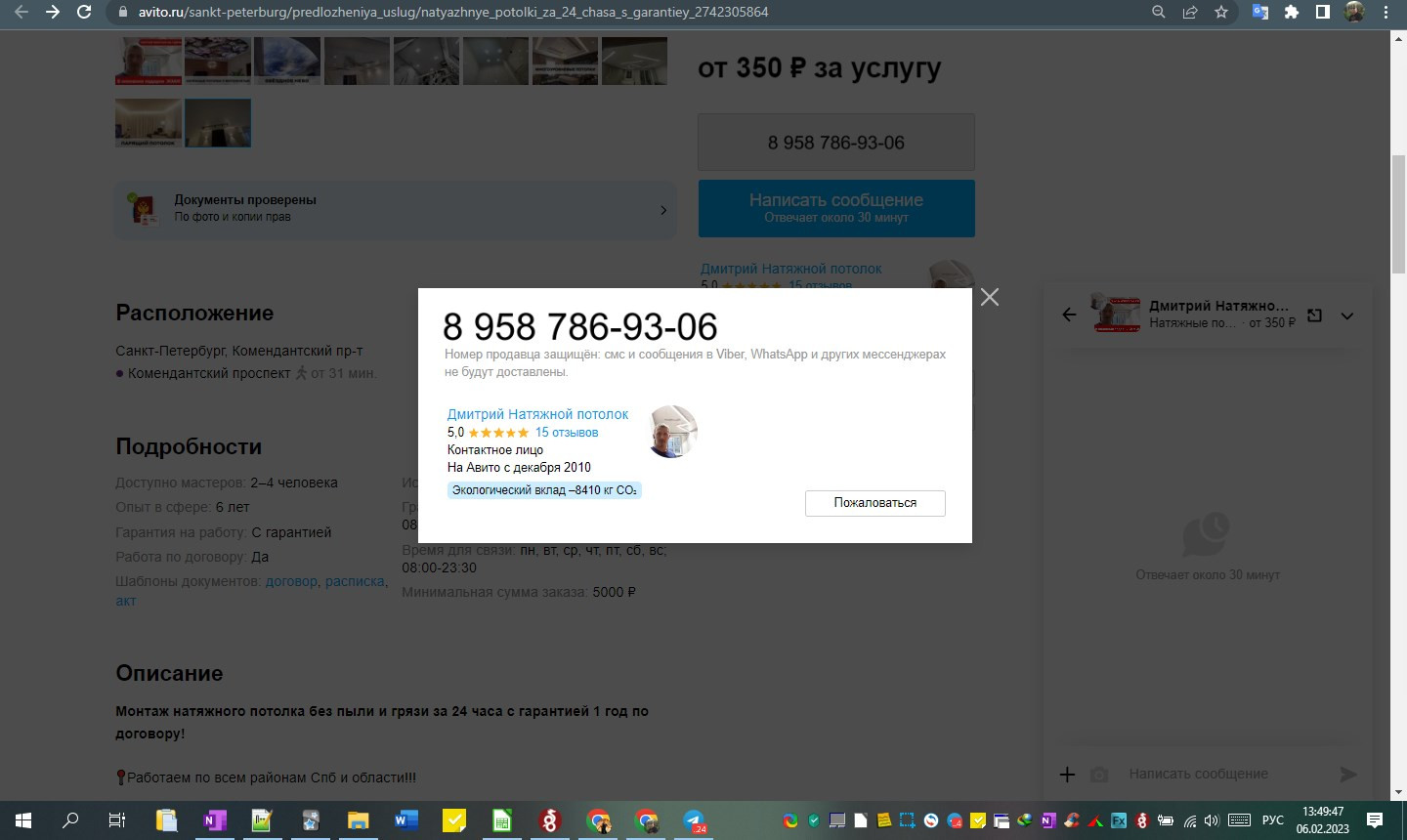Open the Chrome three-dot menu
The height and width of the screenshot is (840, 1407).
click(x=1386, y=12)
